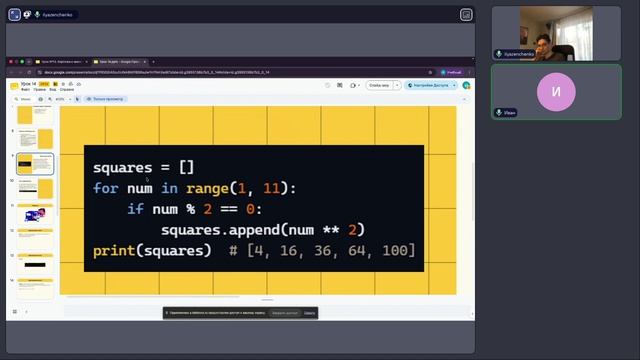Viewport: 640px width, 360px height.
Task: Open the comments icon in Slides header
Action: [x=340, y=85]
